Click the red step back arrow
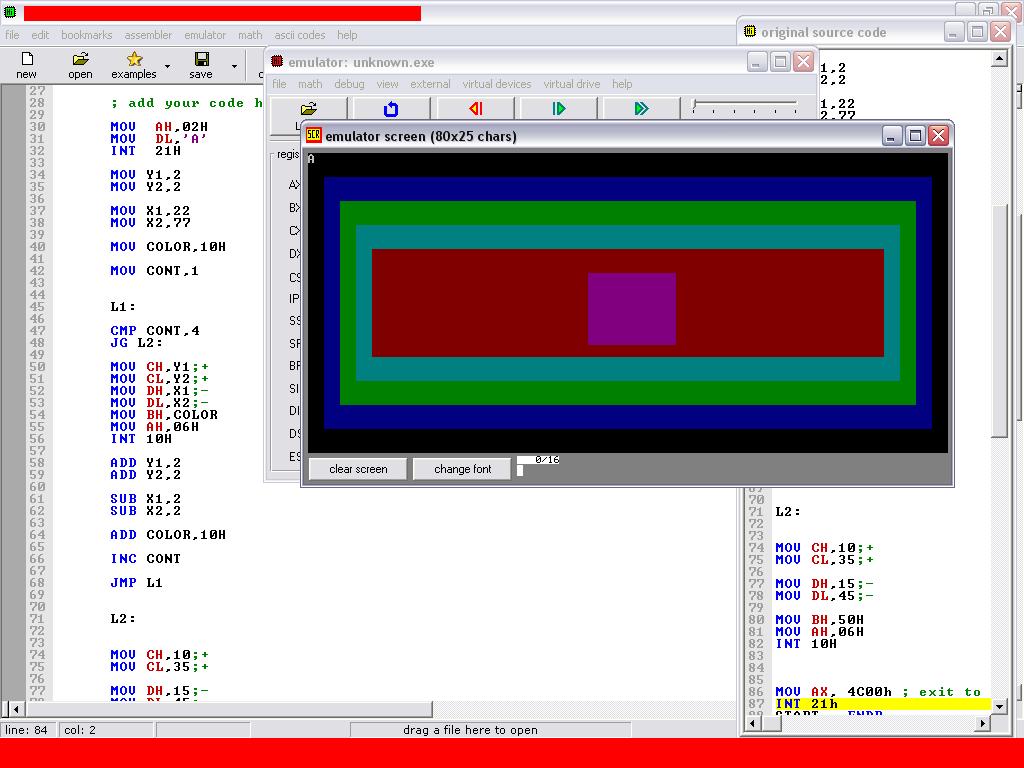 (476, 109)
